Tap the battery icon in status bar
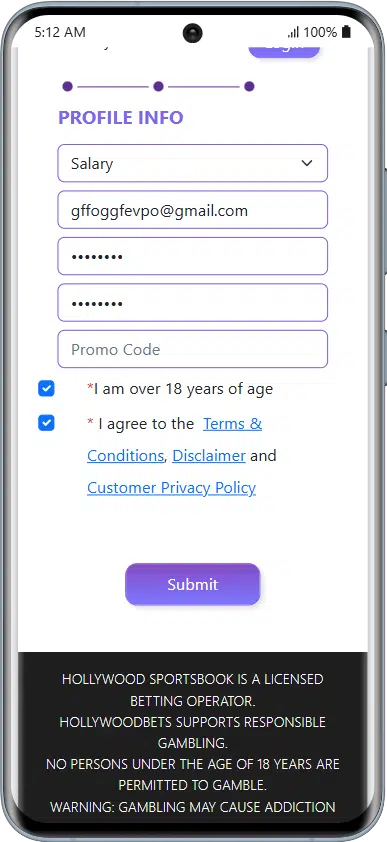 click(x=346, y=32)
